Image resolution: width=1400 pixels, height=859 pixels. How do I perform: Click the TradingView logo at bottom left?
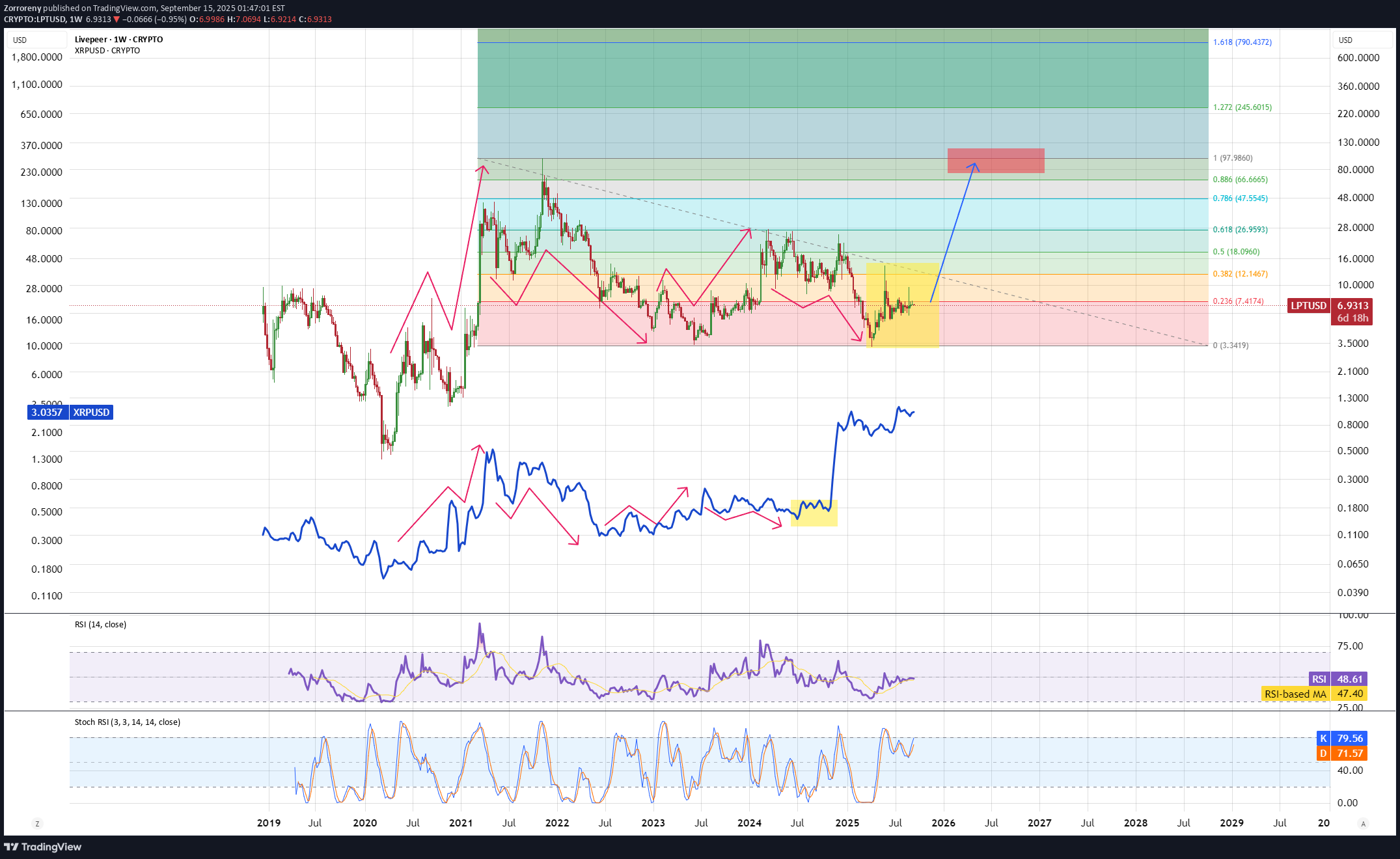pos(42,847)
